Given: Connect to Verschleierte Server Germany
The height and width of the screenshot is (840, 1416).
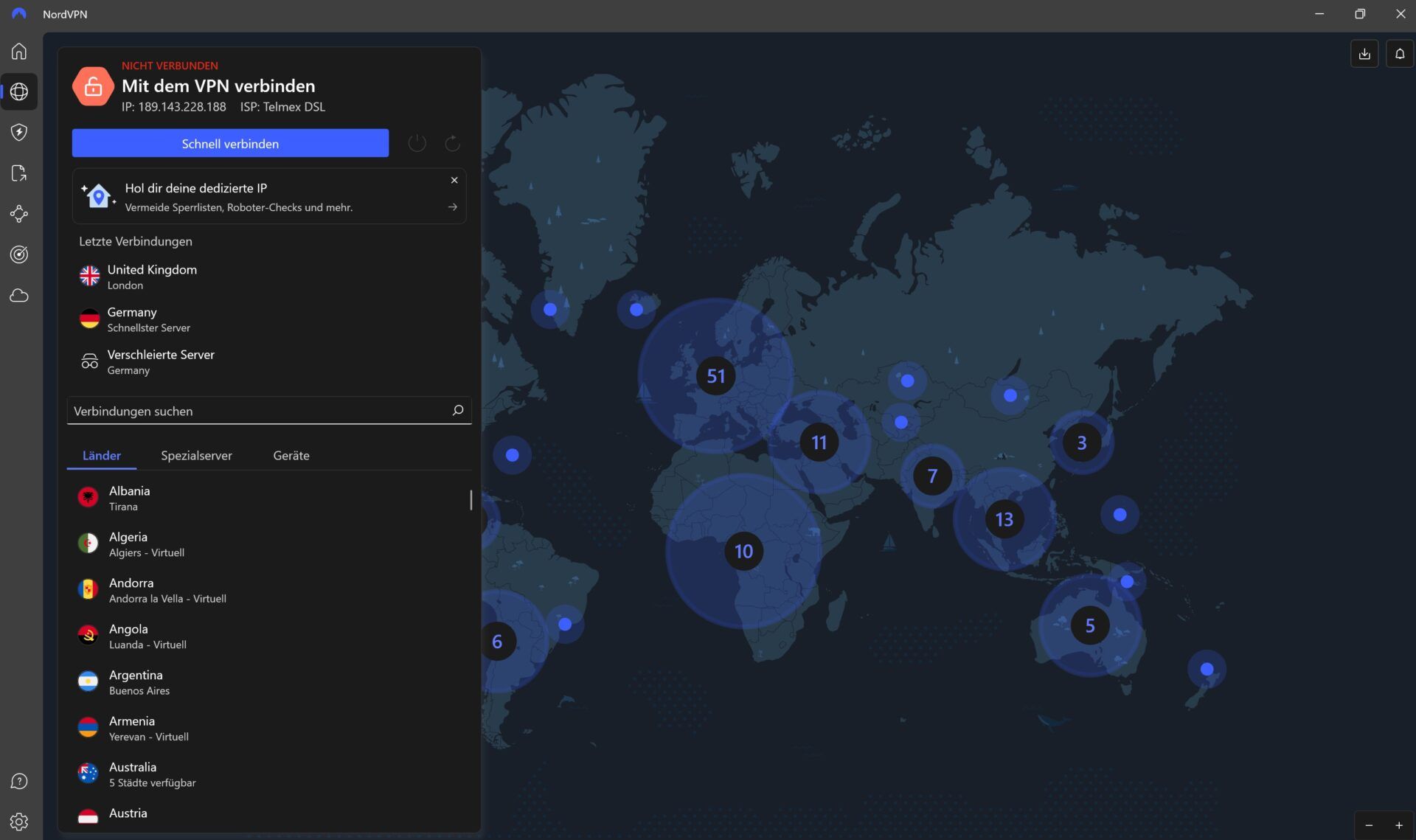Looking at the screenshot, I should (269, 362).
